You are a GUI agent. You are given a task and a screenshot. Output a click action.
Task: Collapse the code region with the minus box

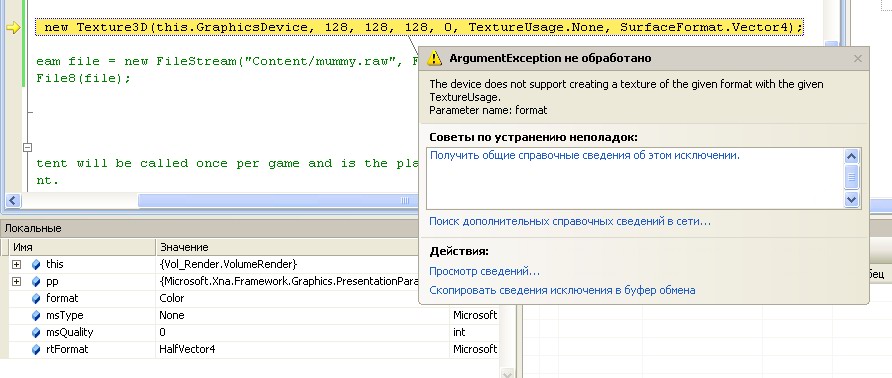tap(27, 147)
